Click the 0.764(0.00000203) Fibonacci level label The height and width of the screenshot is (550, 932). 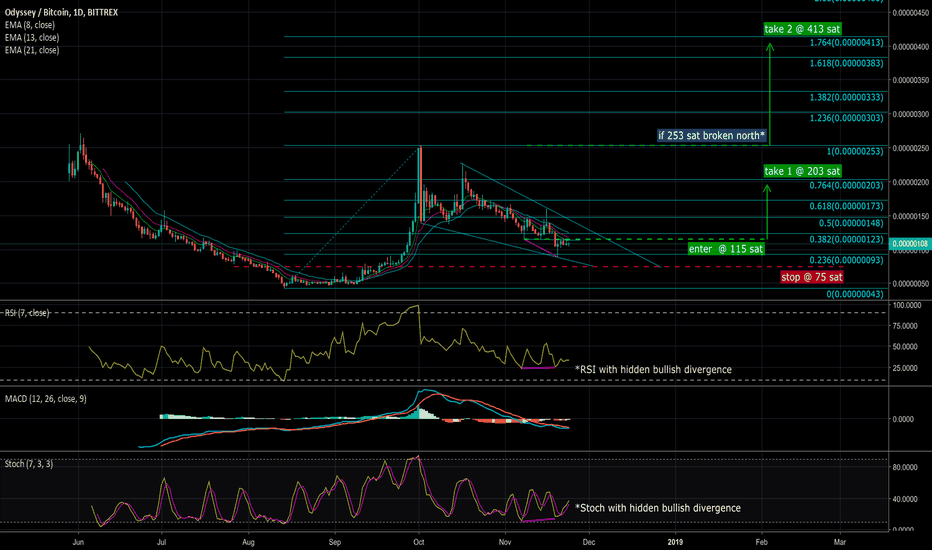[x=846, y=185]
